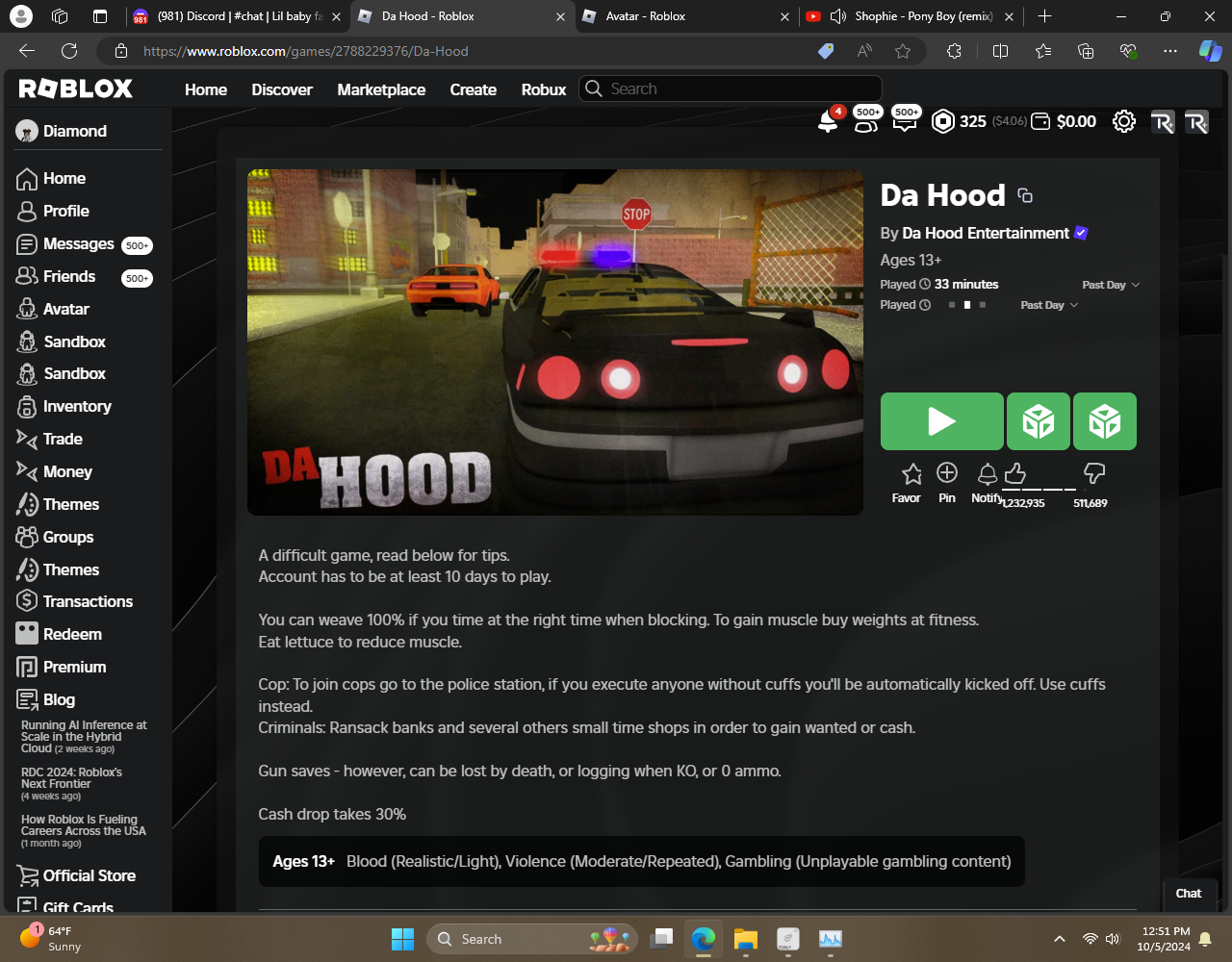Switch to Shophie - Pony Boy tab
Viewport: 1232px width, 962px height.
tap(911, 16)
